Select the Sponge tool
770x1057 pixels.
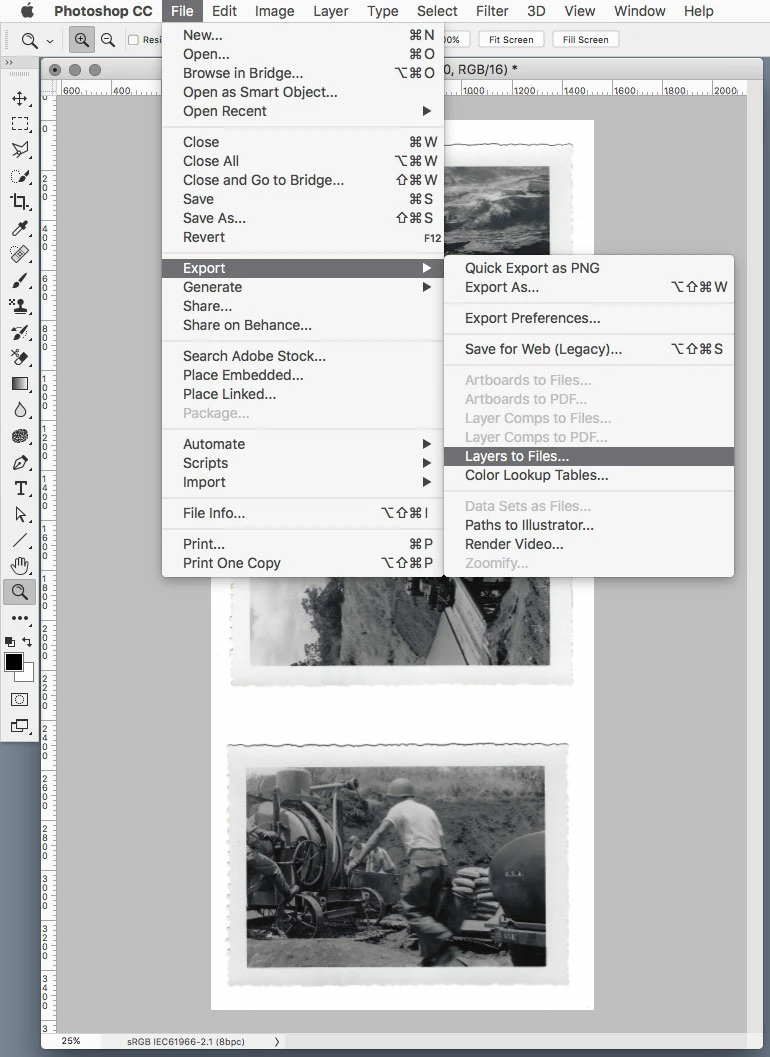click(x=20, y=436)
